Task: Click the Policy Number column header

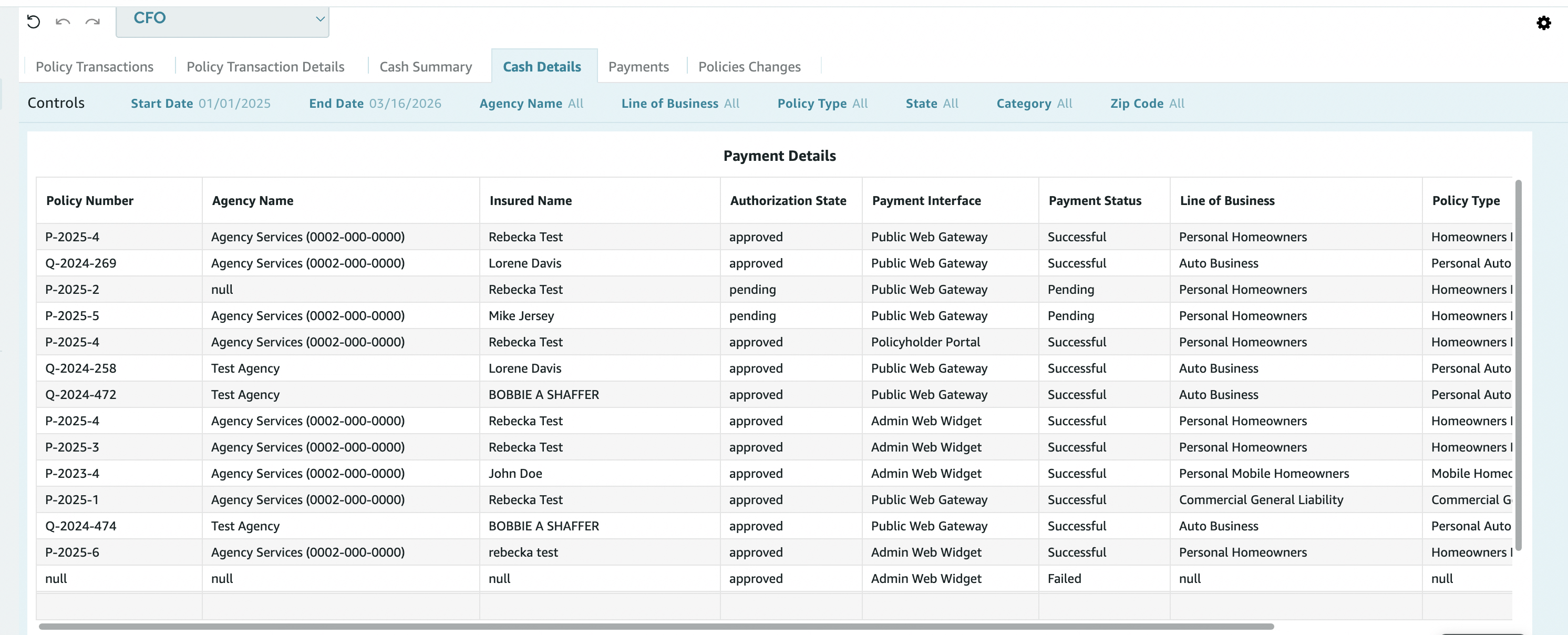Action: [89, 201]
